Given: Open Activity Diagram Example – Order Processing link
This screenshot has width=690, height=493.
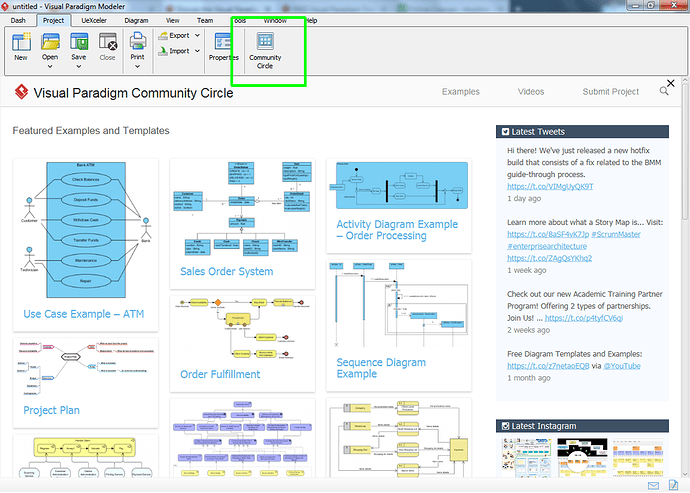Looking at the screenshot, I should (397, 230).
